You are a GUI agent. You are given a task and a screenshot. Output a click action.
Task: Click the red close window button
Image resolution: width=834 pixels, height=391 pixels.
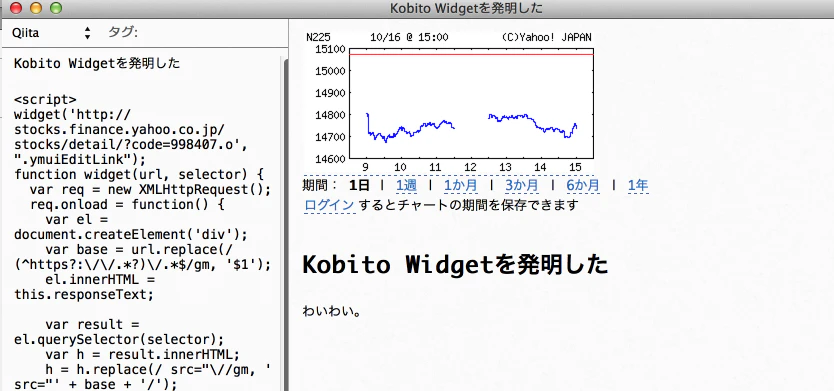click(x=16, y=8)
